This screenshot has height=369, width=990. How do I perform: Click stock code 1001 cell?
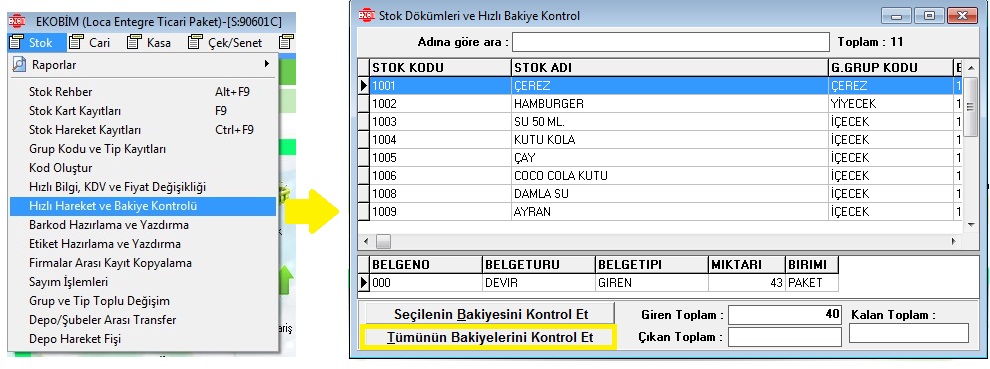(440, 86)
